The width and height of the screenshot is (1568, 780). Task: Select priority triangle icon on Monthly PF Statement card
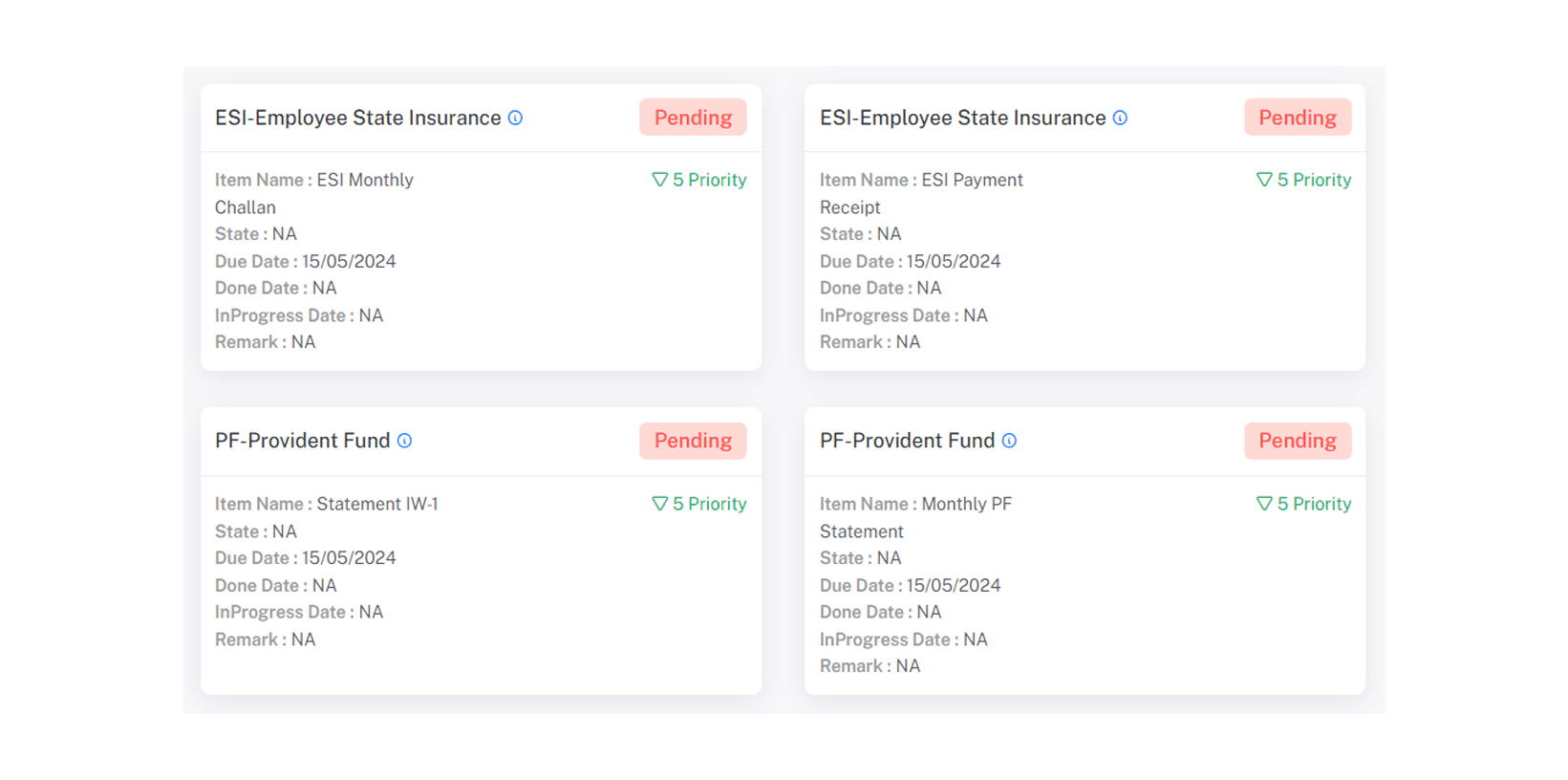coord(1264,504)
